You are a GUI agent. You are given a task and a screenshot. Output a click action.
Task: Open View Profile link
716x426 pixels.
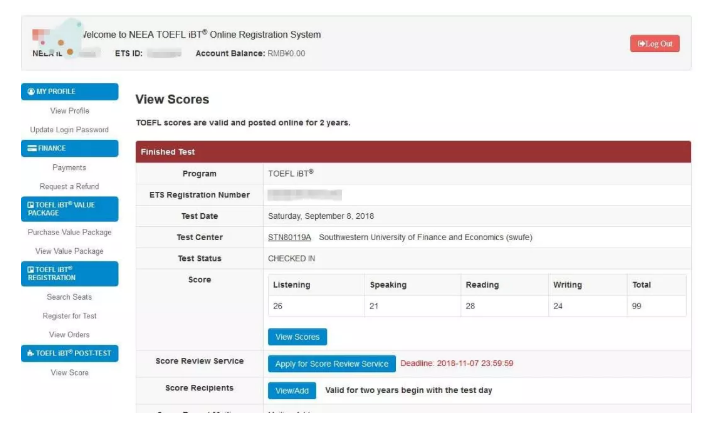pyautogui.click(x=69, y=110)
